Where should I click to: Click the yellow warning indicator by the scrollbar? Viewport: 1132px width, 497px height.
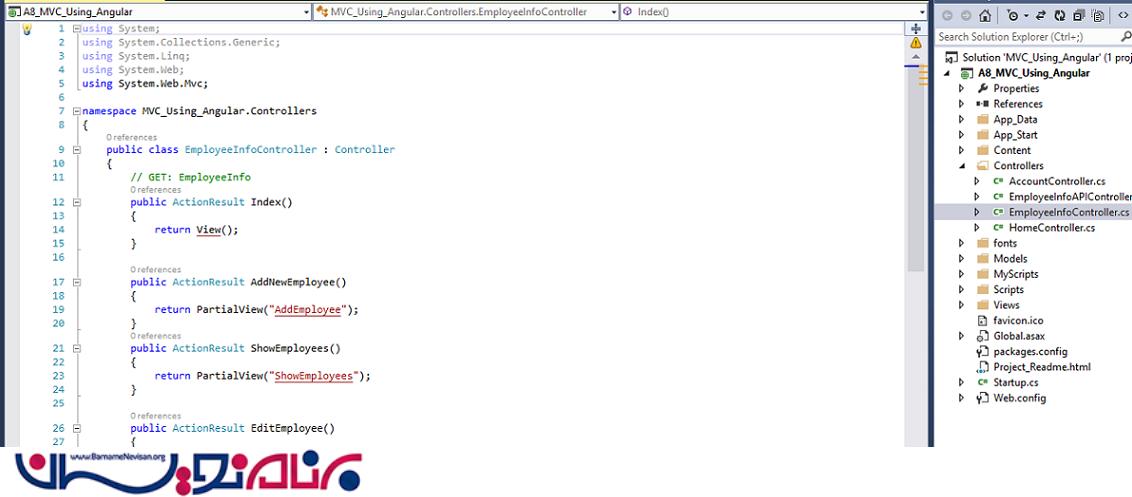(x=915, y=43)
